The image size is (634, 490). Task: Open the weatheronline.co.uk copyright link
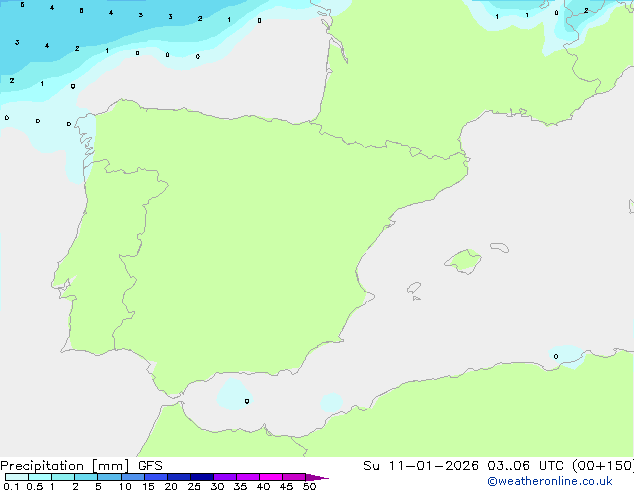point(550,481)
